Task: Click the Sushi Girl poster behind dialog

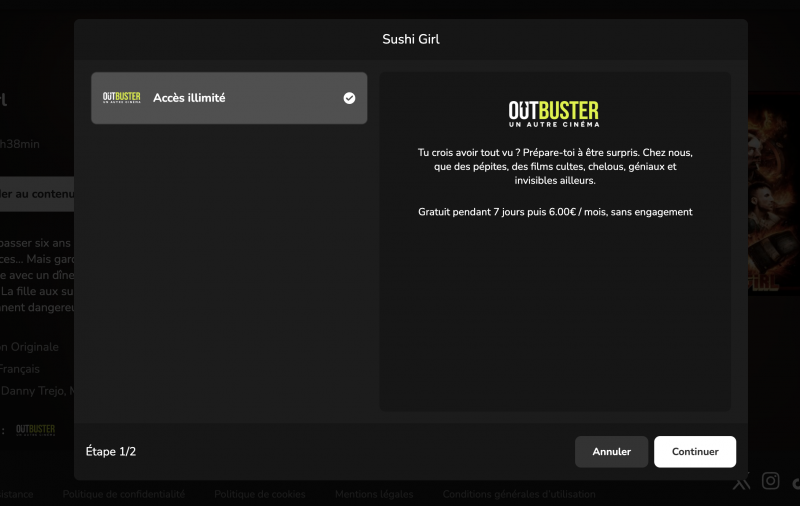Action: point(773,193)
